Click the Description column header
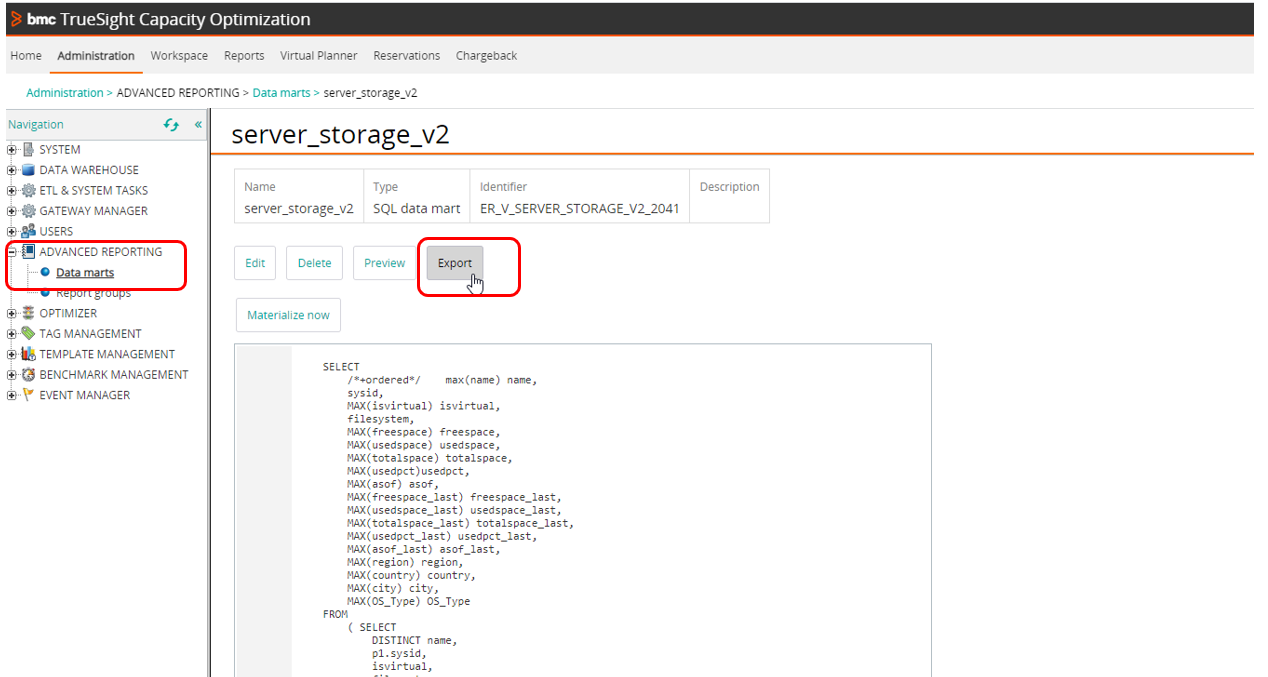Viewport: 1268px width, 677px height. (729, 187)
